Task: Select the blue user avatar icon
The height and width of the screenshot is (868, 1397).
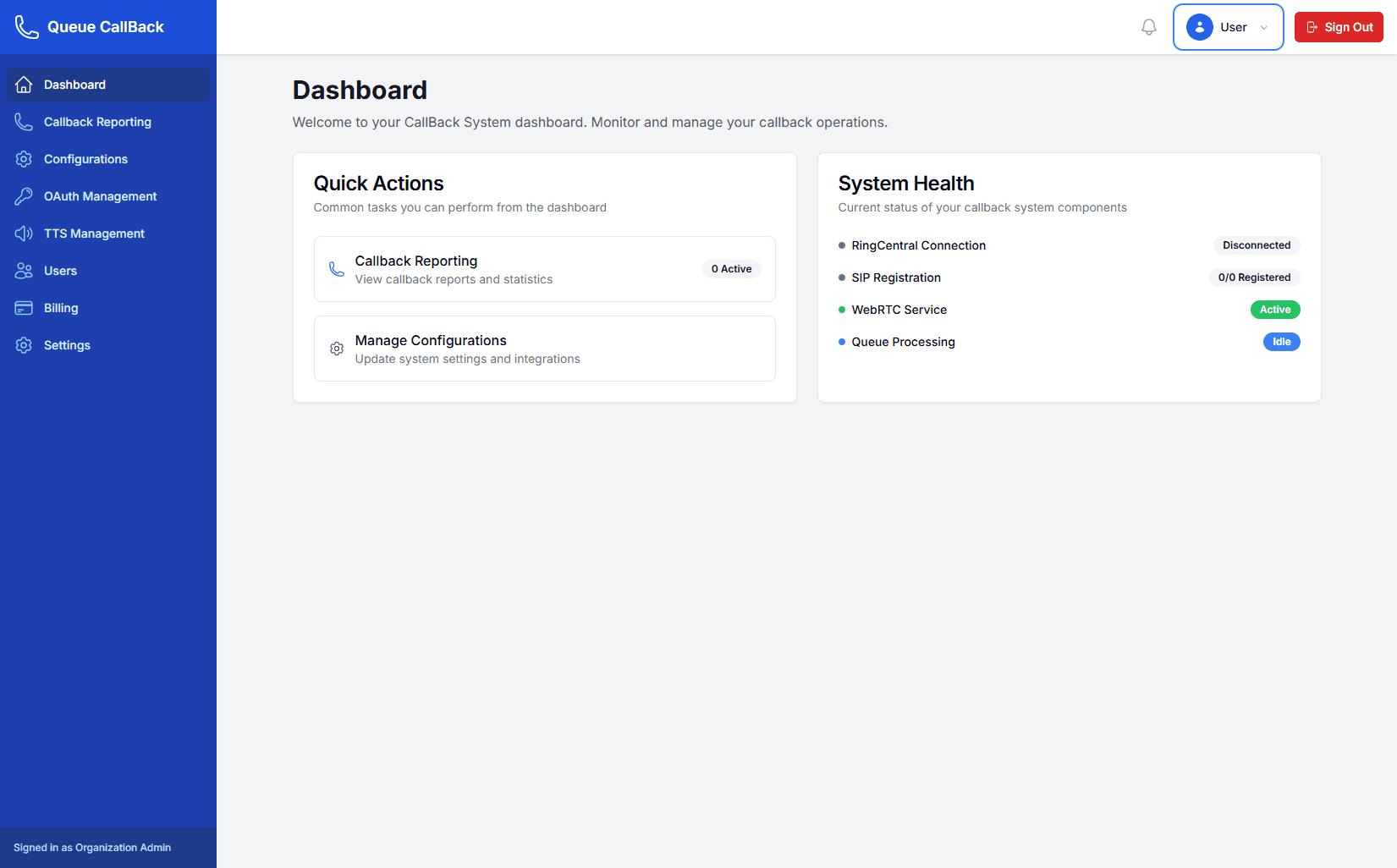Action: click(1199, 26)
